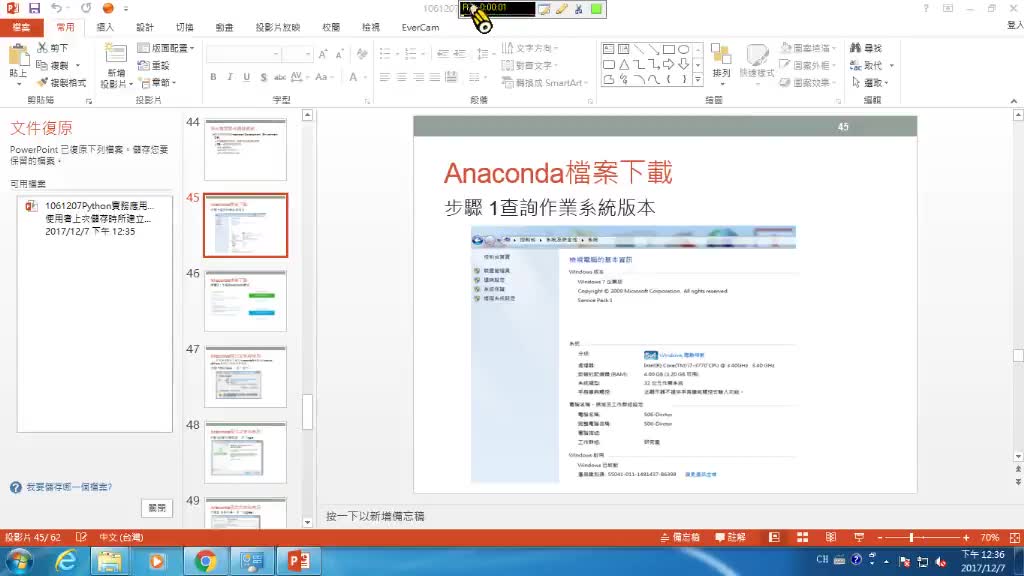
Task: Decrease font size with smaller A icon
Action: click(x=339, y=54)
